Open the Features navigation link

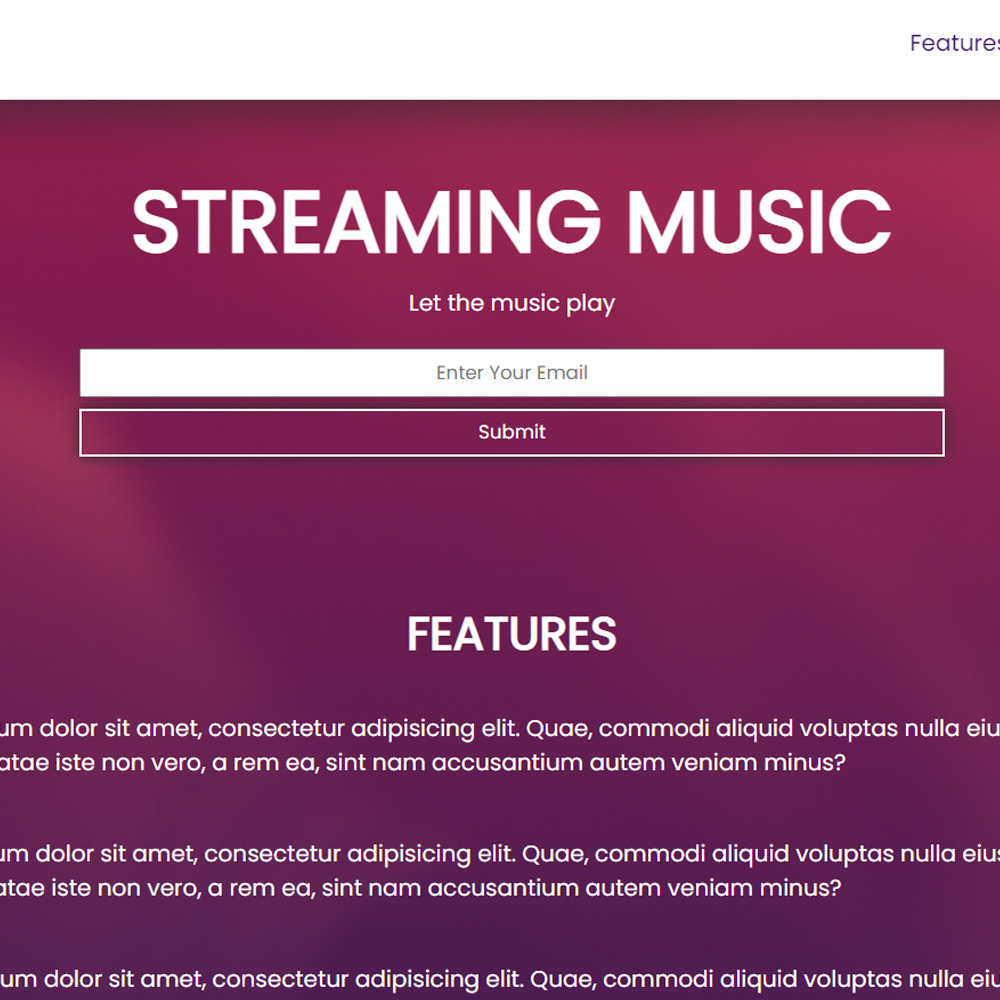955,43
